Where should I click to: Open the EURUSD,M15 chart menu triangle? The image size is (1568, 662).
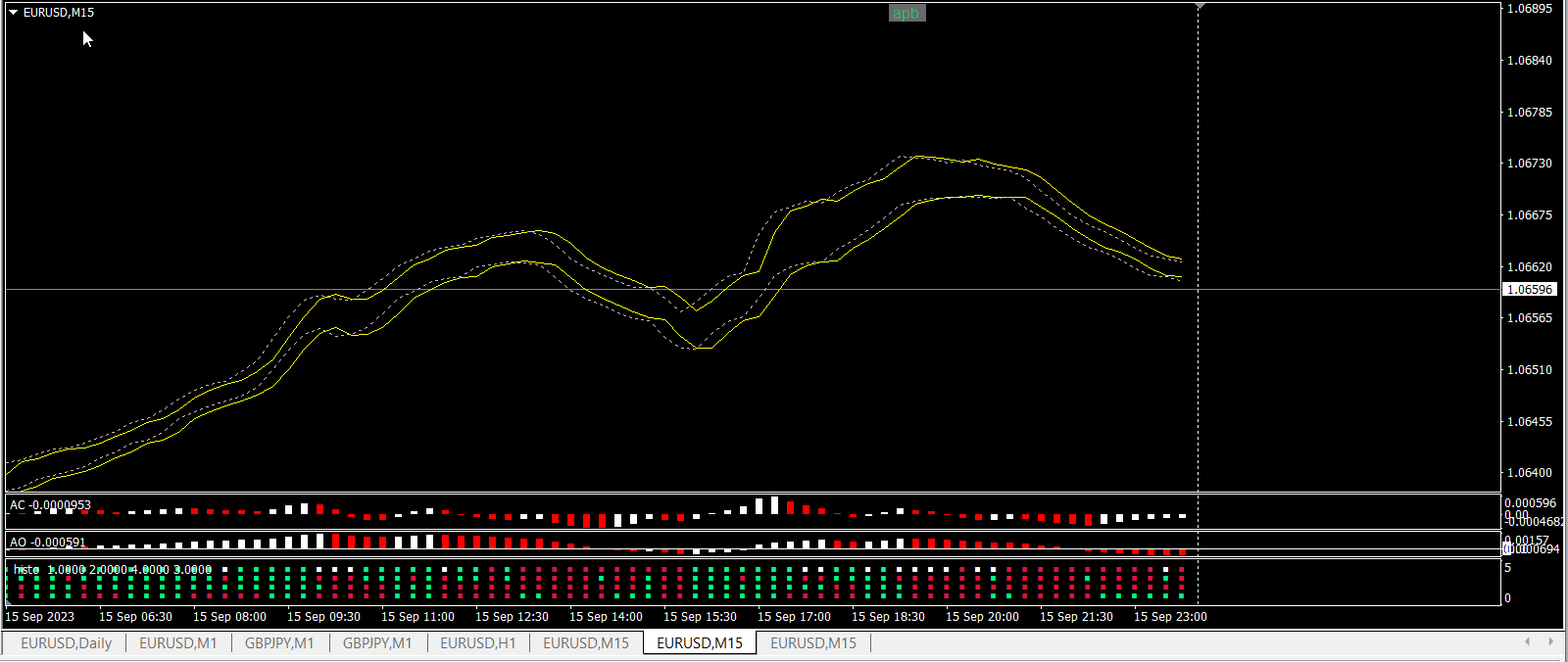[x=14, y=13]
